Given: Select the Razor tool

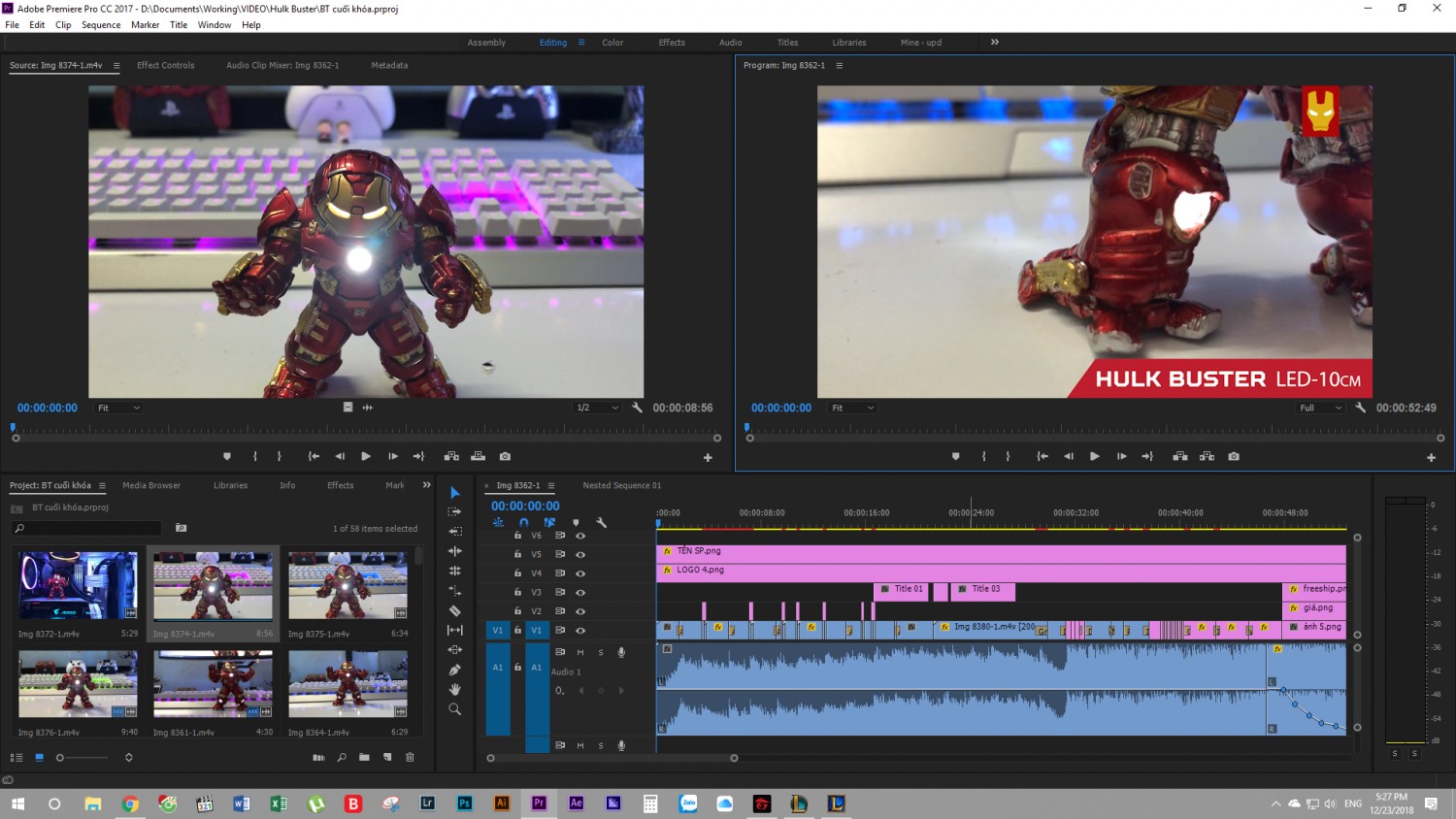Looking at the screenshot, I should click(454, 610).
